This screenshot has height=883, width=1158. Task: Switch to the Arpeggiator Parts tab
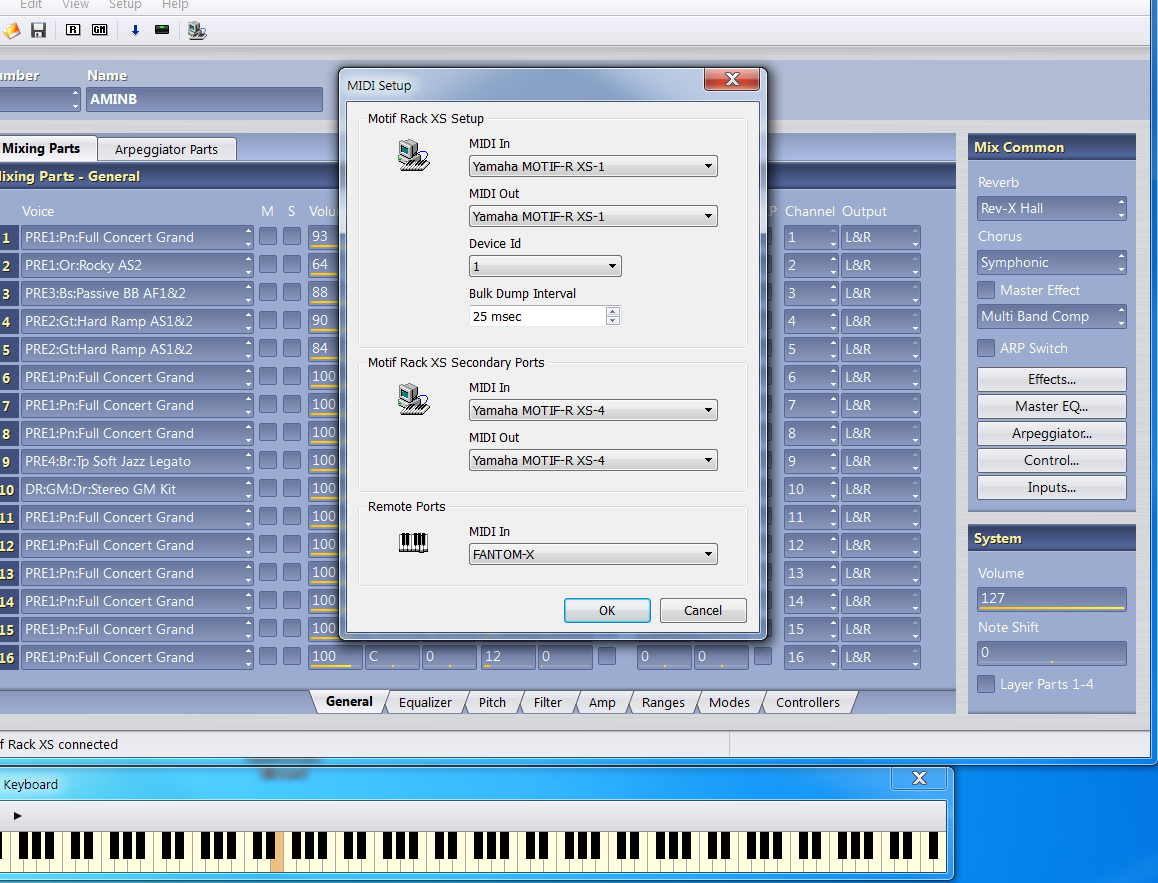pos(166,149)
